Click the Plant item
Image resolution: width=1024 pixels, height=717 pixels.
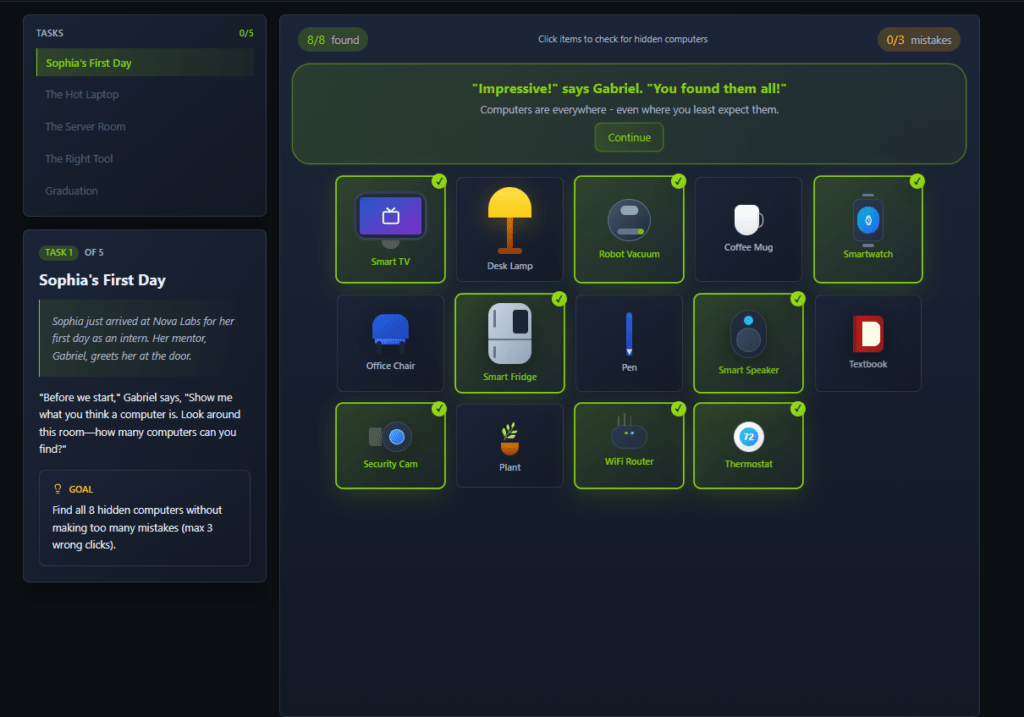click(510, 446)
